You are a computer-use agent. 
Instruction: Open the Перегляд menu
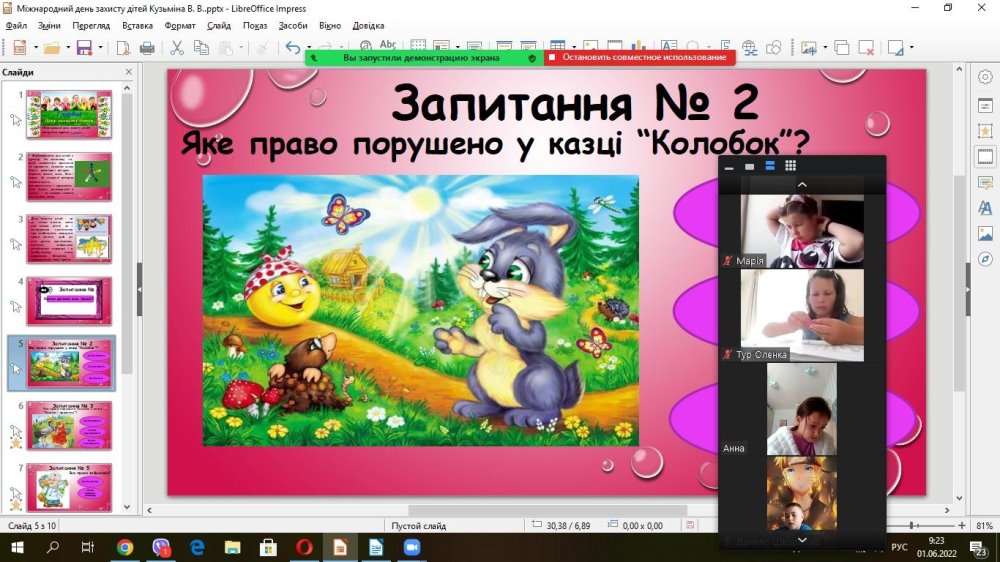[x=91, y=26]
